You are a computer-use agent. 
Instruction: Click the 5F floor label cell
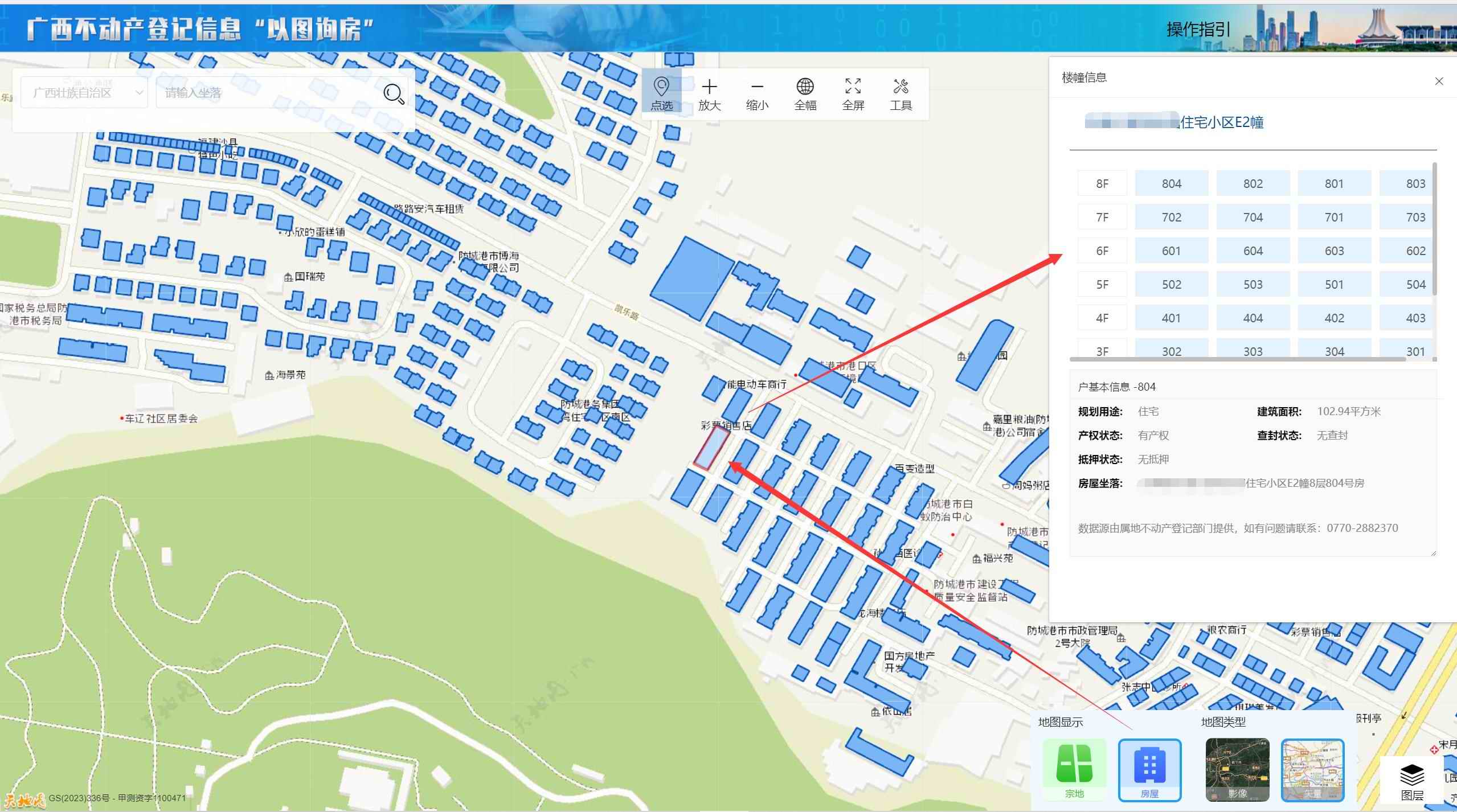coord(1102,284)
